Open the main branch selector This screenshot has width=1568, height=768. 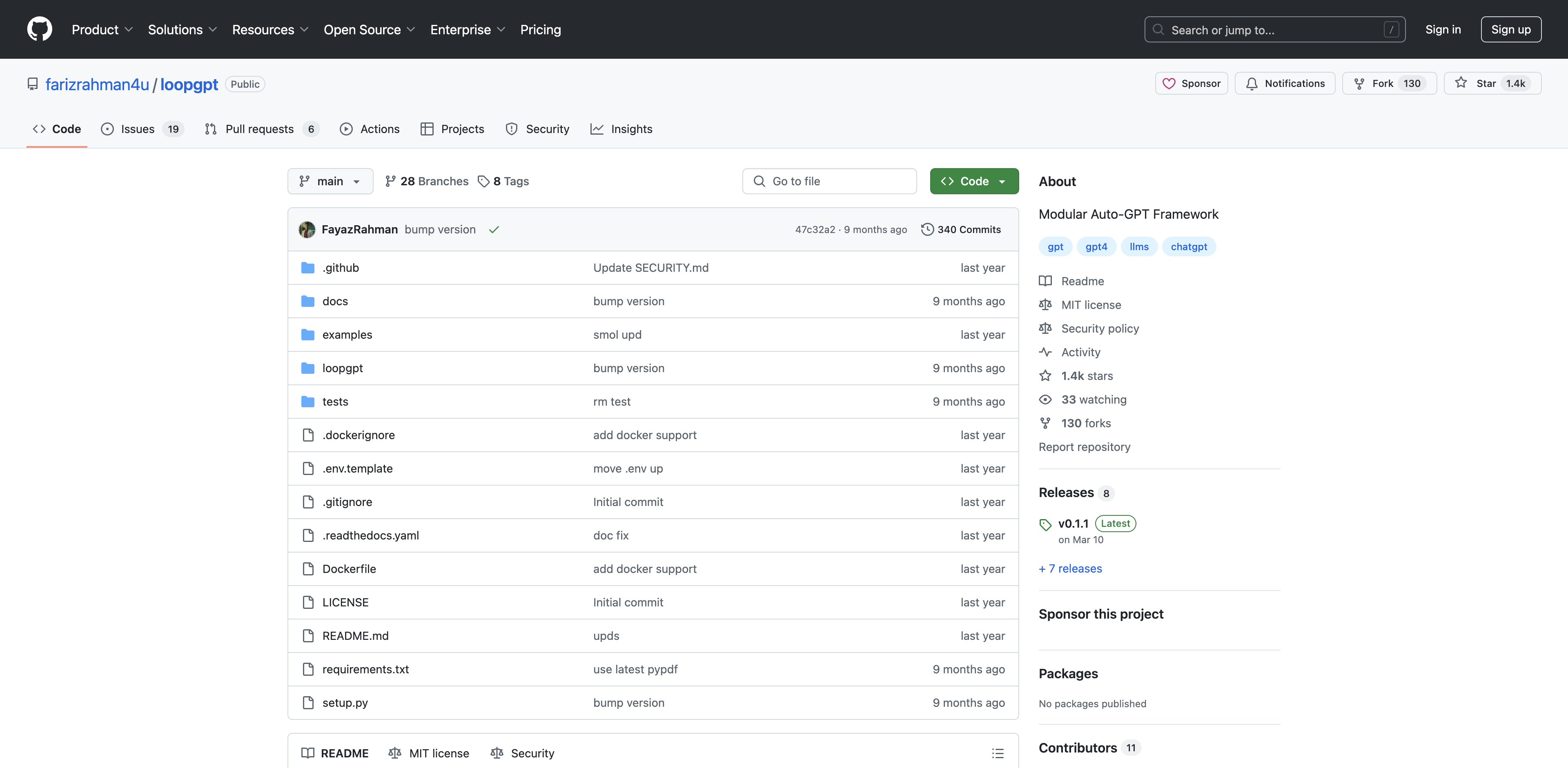pos(330,181)
